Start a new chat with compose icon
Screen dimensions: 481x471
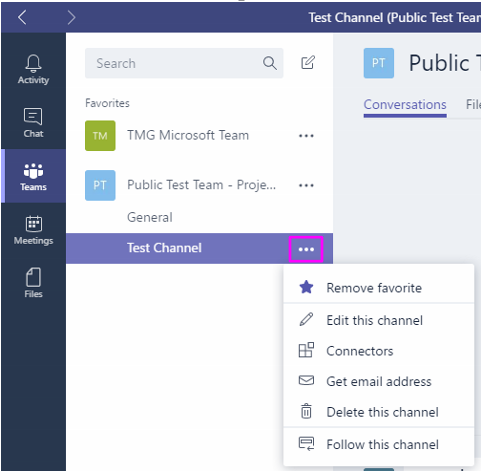308,62
